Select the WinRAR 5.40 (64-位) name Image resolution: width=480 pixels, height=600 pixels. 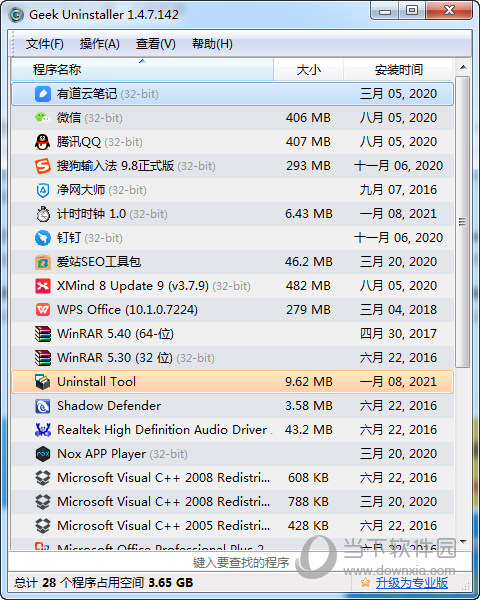(x=115, y=334)
